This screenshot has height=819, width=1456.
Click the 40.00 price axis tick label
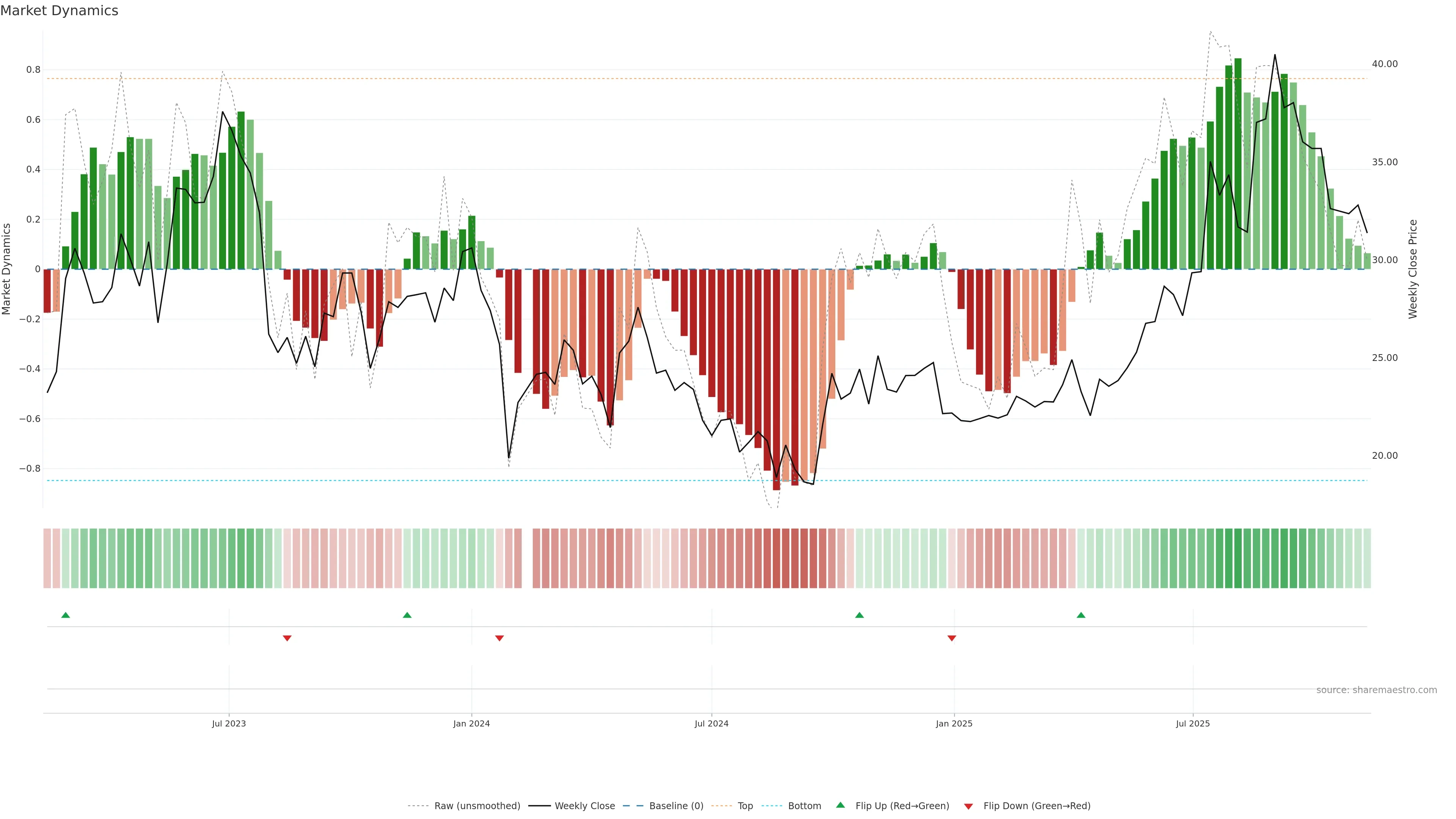pos(1384,64)
